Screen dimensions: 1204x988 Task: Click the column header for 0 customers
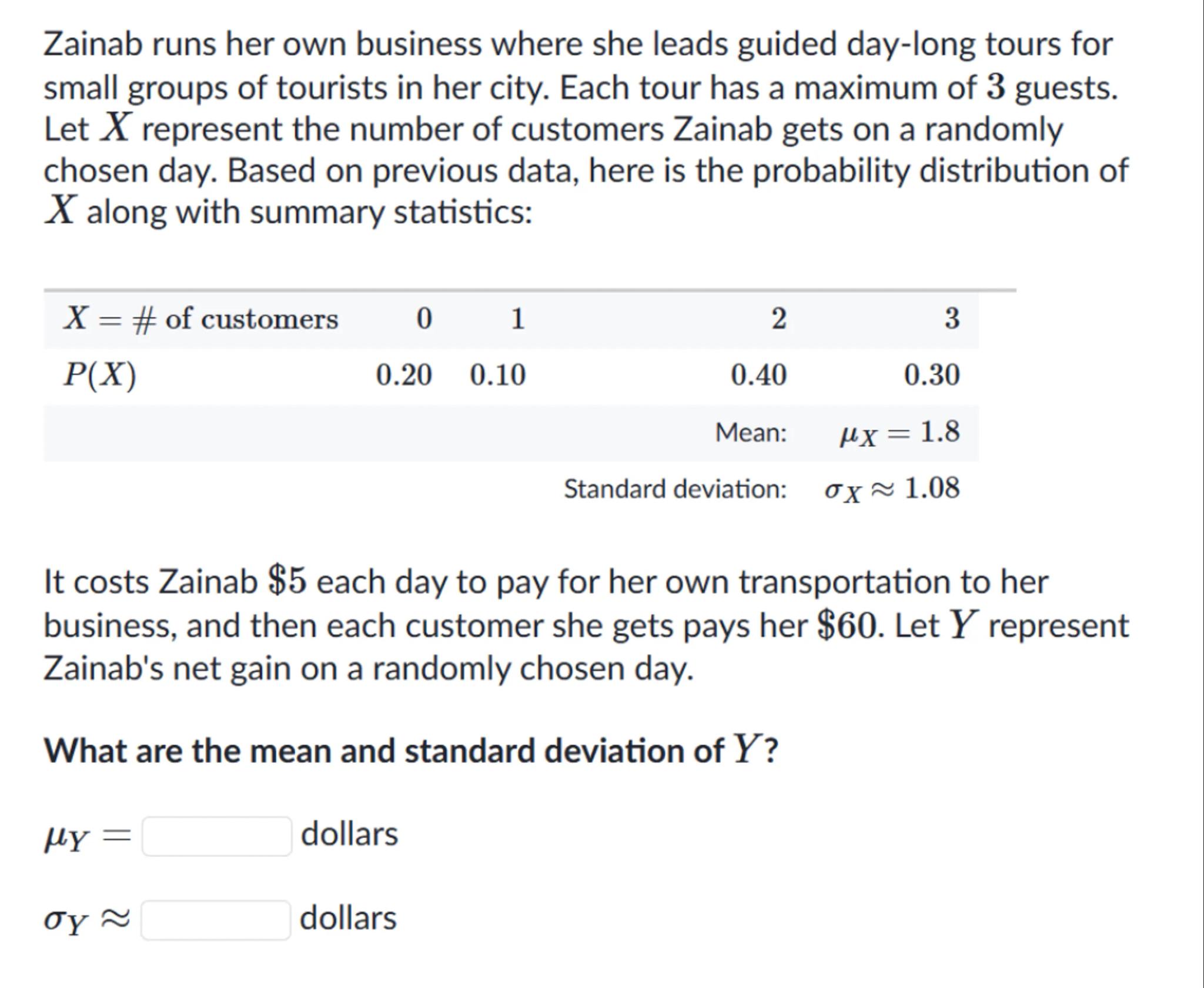(x=424, y=319)
